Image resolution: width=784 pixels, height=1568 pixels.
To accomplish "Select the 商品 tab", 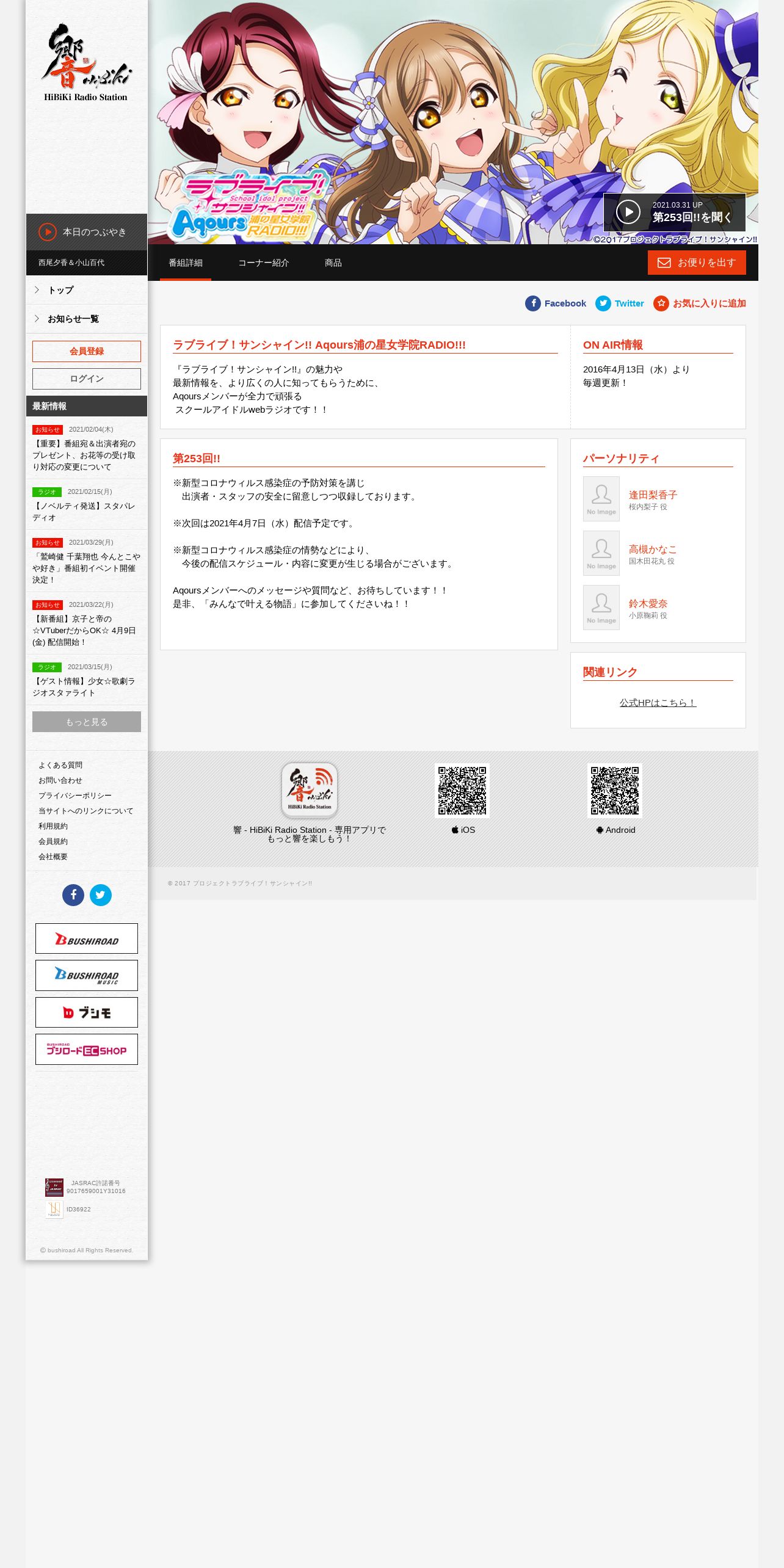I will [x=333, y=263].
